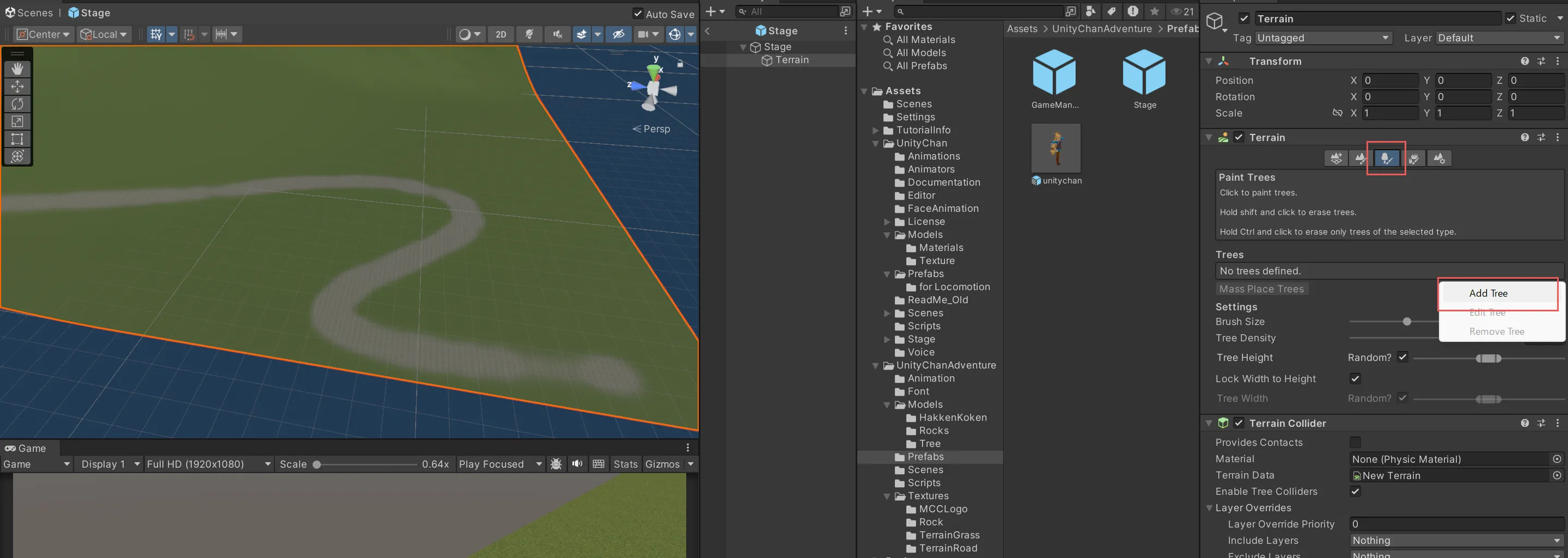This screenshot has width=1568, height=558.
Task: Toggle Lock Width to Height checkbox
Action: click(1355, 379)
